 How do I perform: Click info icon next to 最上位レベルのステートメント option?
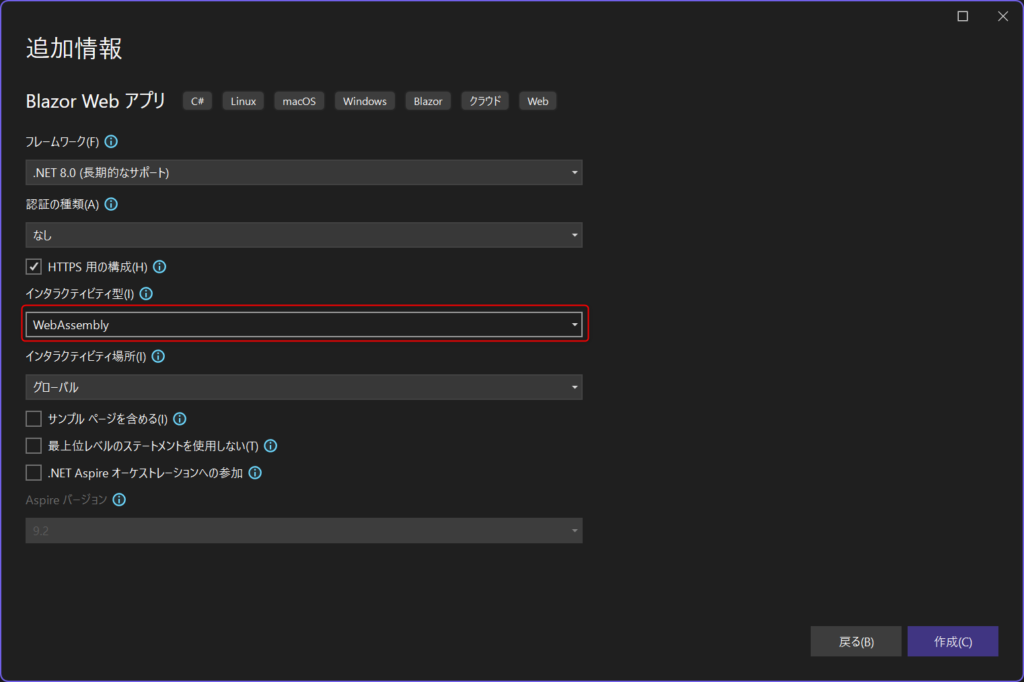coord(270,446)
